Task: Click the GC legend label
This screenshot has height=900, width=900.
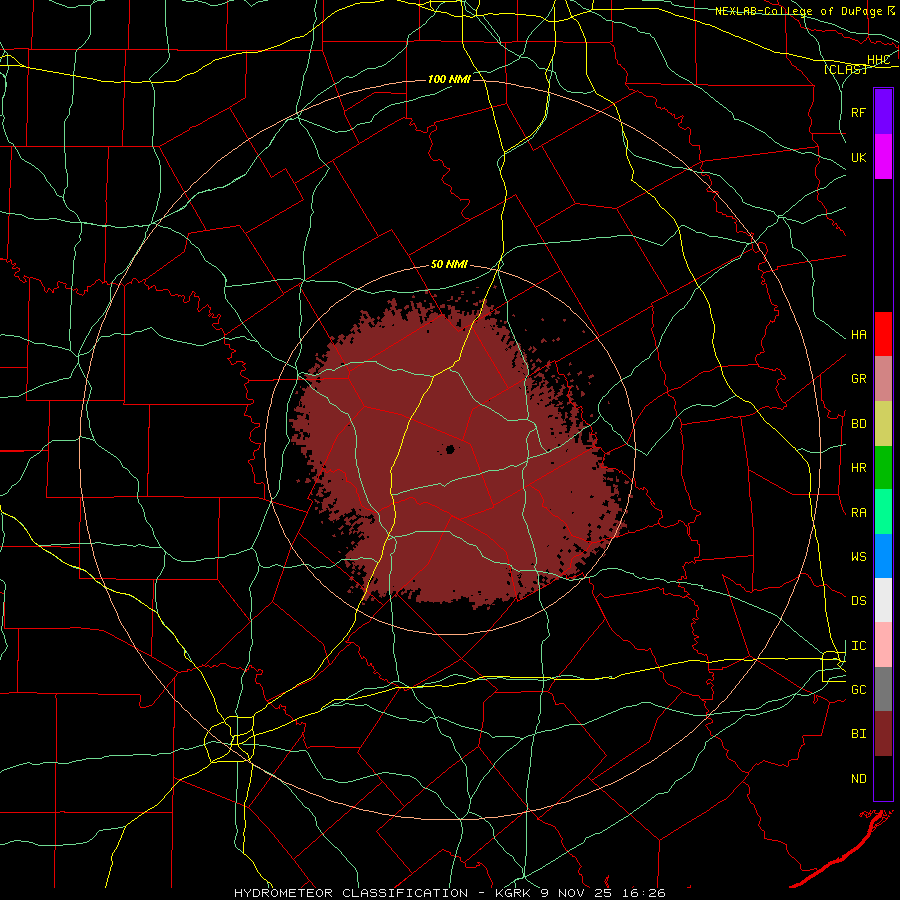Action: click(859, 690)
